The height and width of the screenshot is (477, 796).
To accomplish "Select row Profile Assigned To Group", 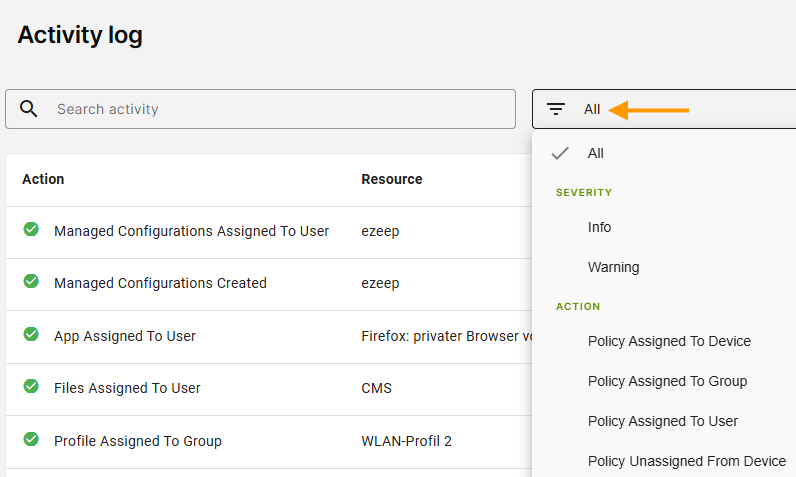I will pyautogui.click(x=269, y=441).
